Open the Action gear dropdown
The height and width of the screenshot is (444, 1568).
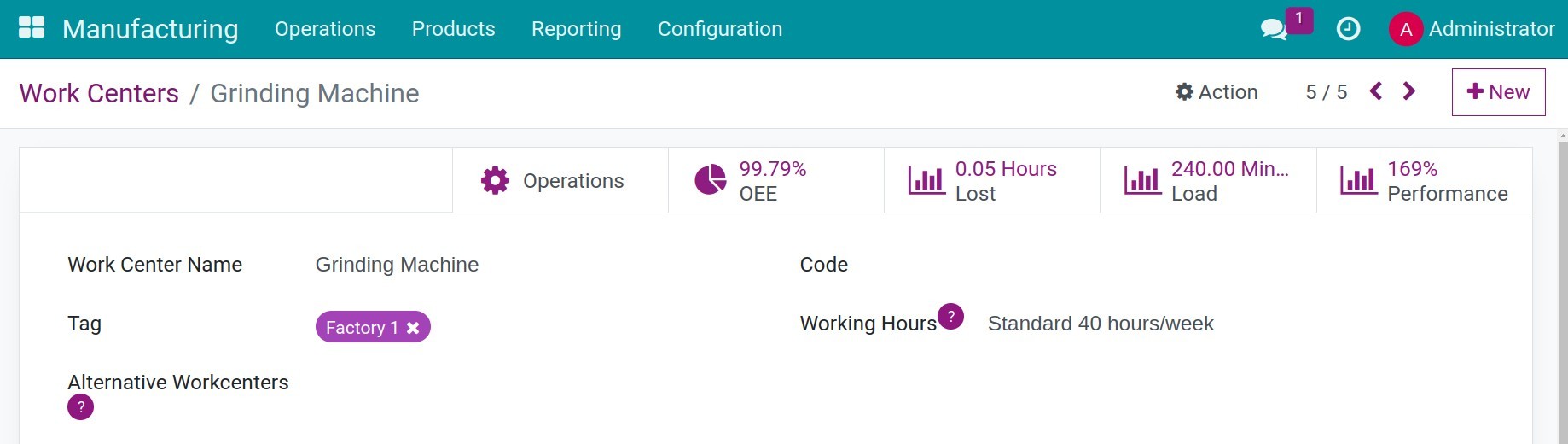(1217, 92)
